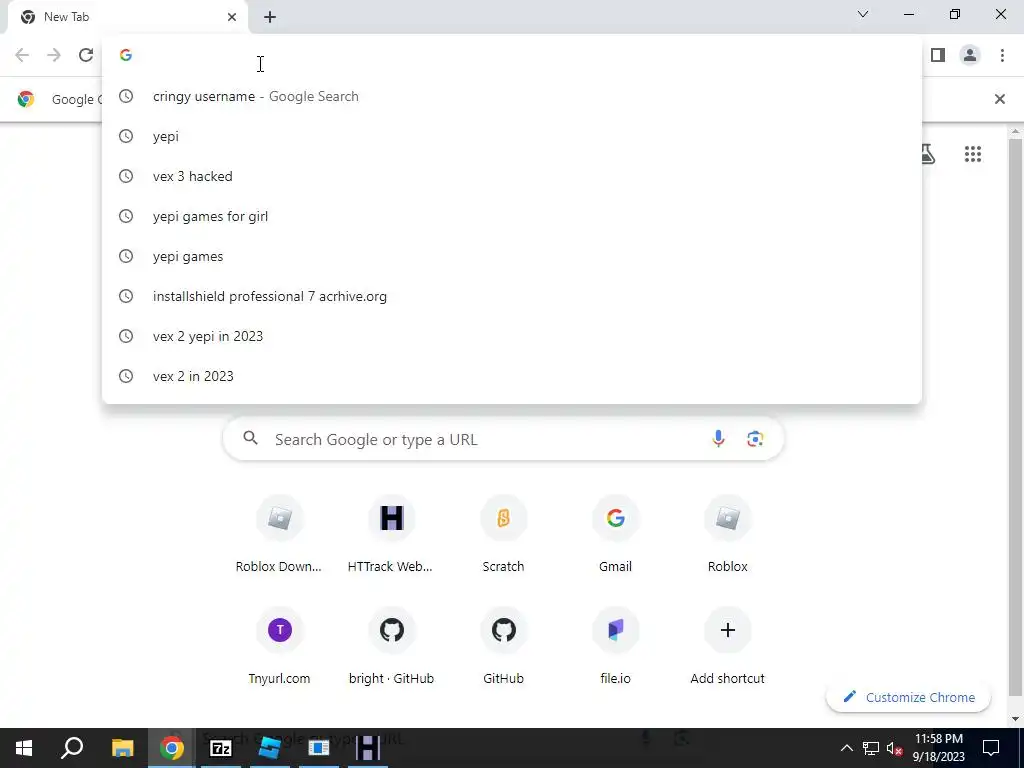Open the Scratch shortcut
The image size is (1024, 768).
point(503,536)
